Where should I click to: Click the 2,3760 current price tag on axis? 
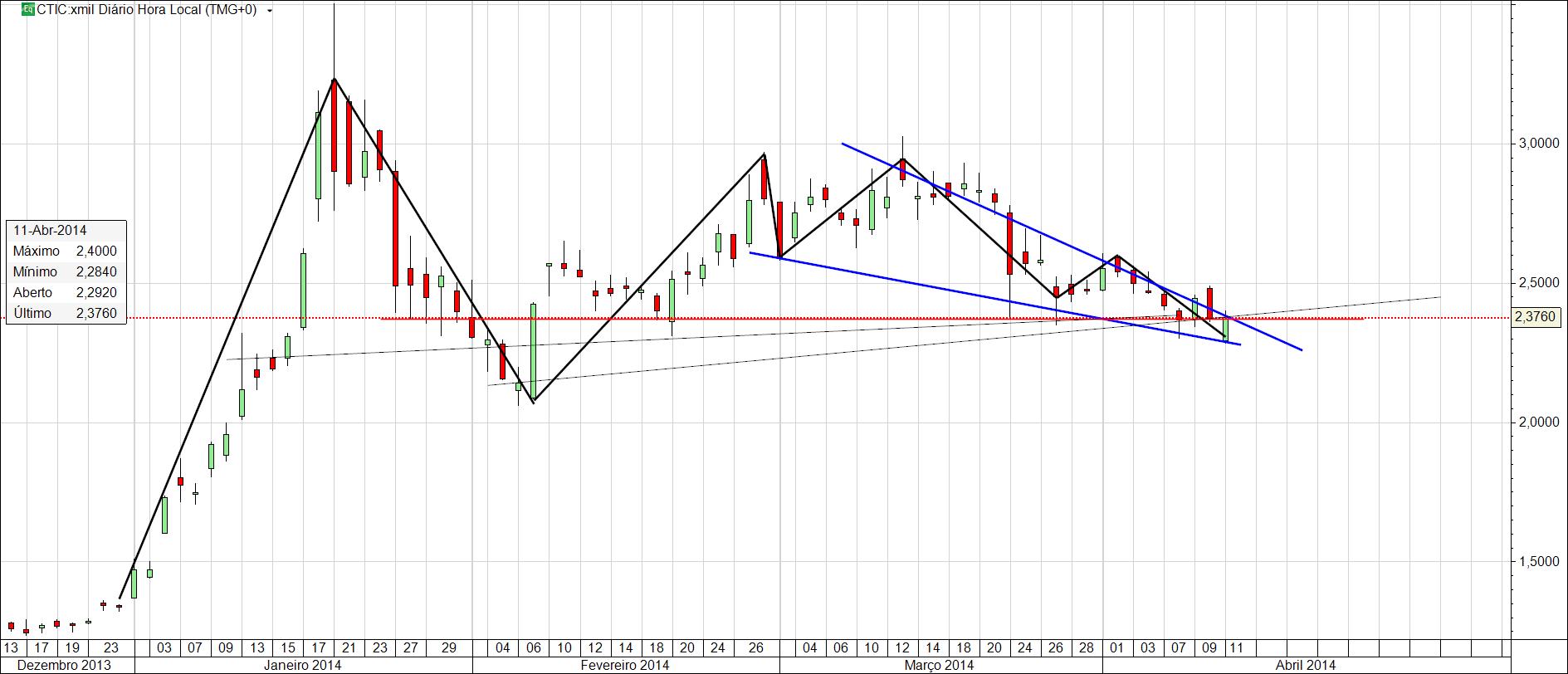pyautogui.click(x=1535, y=317)
